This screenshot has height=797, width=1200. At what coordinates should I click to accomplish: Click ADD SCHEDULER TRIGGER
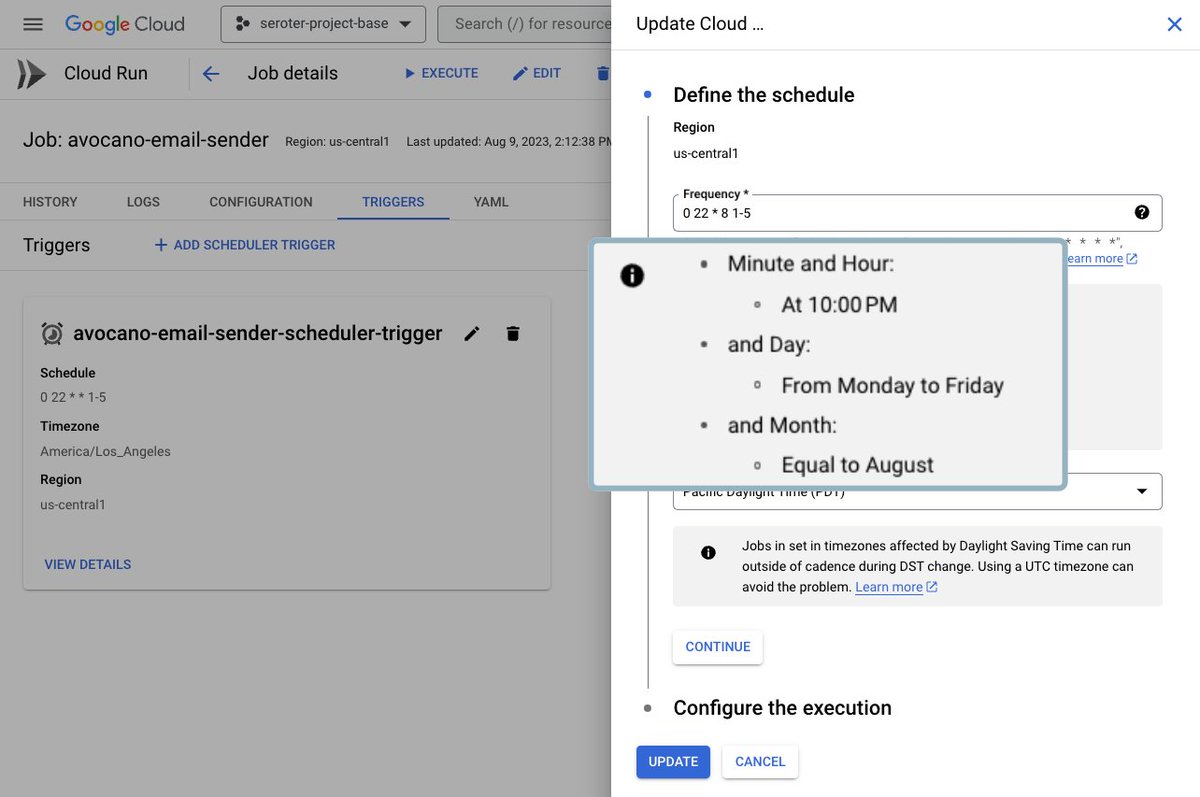coord(245,245)
